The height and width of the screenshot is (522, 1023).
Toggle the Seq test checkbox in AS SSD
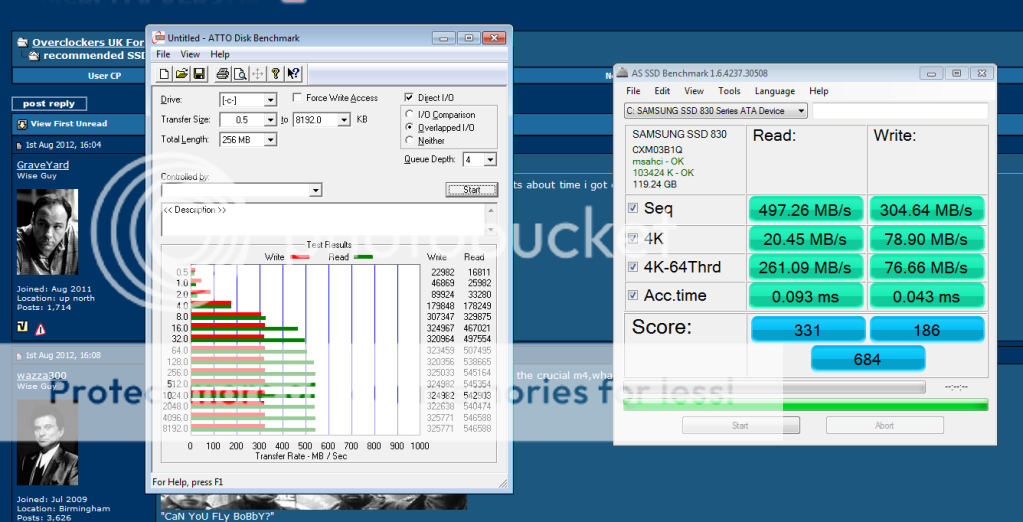point(632,208)
